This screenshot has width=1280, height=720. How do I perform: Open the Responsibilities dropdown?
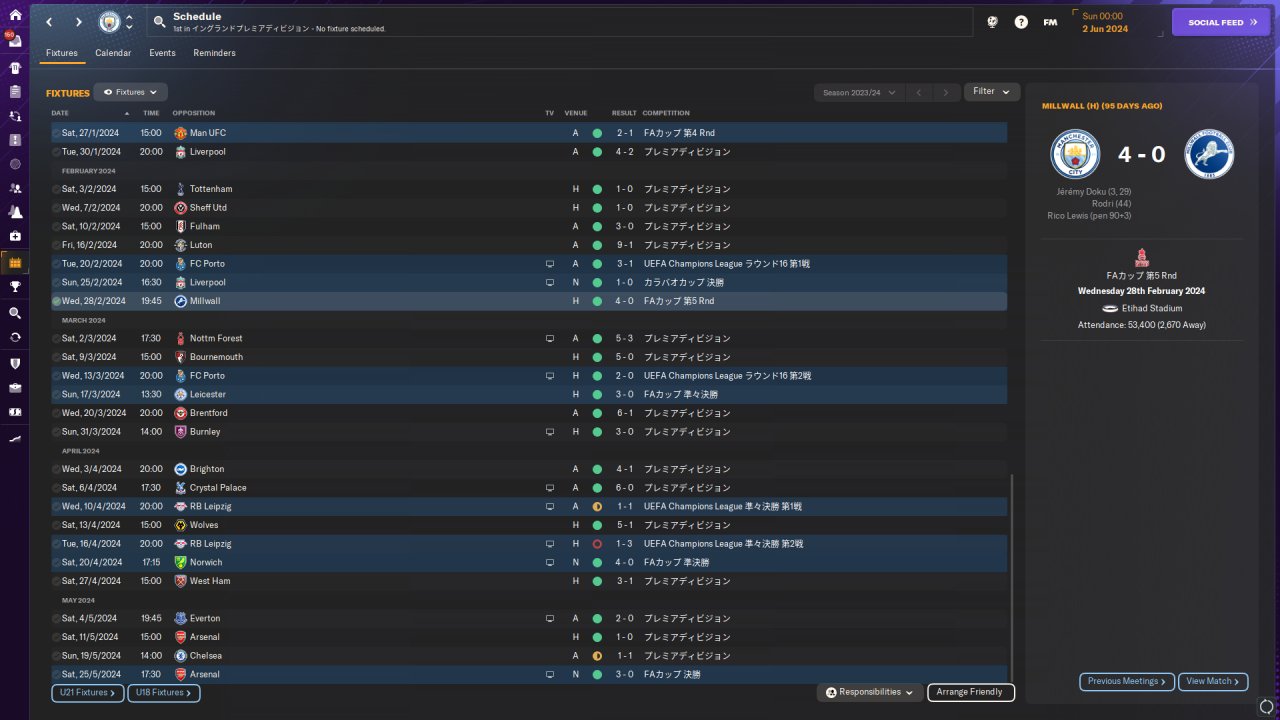pos(869,692)
